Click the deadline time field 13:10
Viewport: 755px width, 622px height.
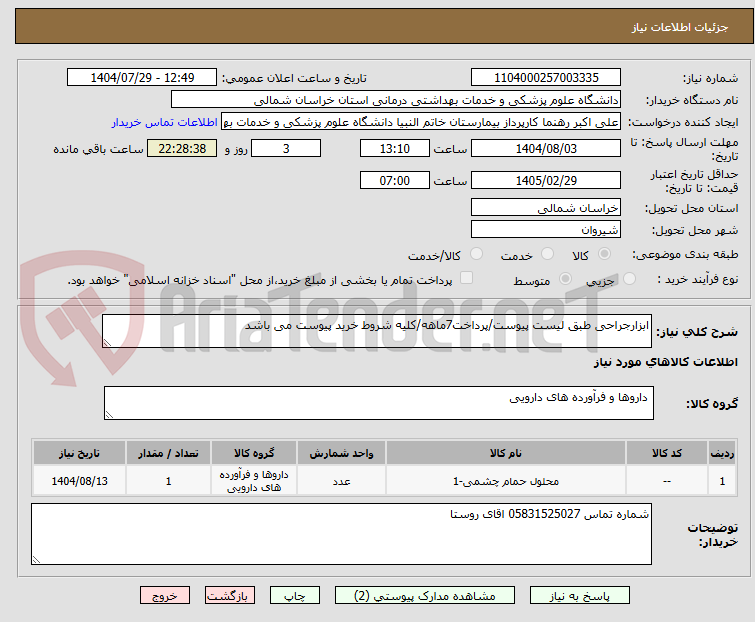point(395,148)
